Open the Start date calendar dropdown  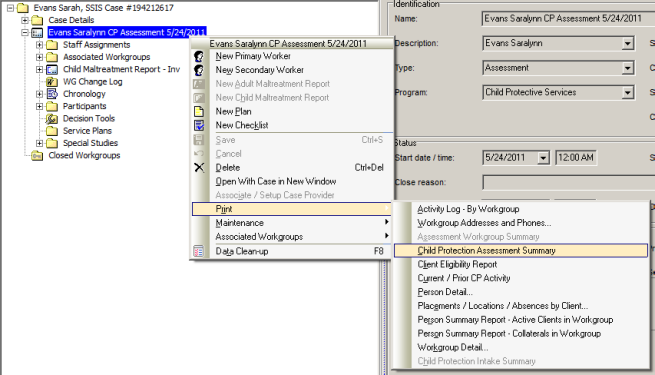(543, 158)
